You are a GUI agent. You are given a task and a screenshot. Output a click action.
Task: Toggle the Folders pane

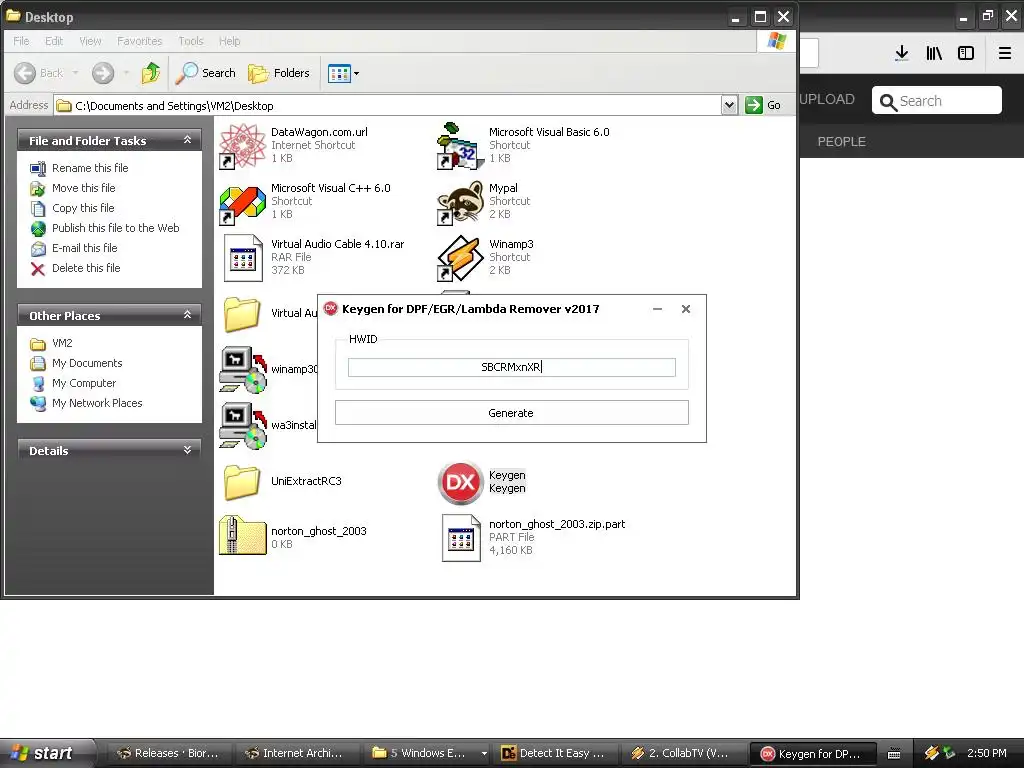[x=279, y=73]
